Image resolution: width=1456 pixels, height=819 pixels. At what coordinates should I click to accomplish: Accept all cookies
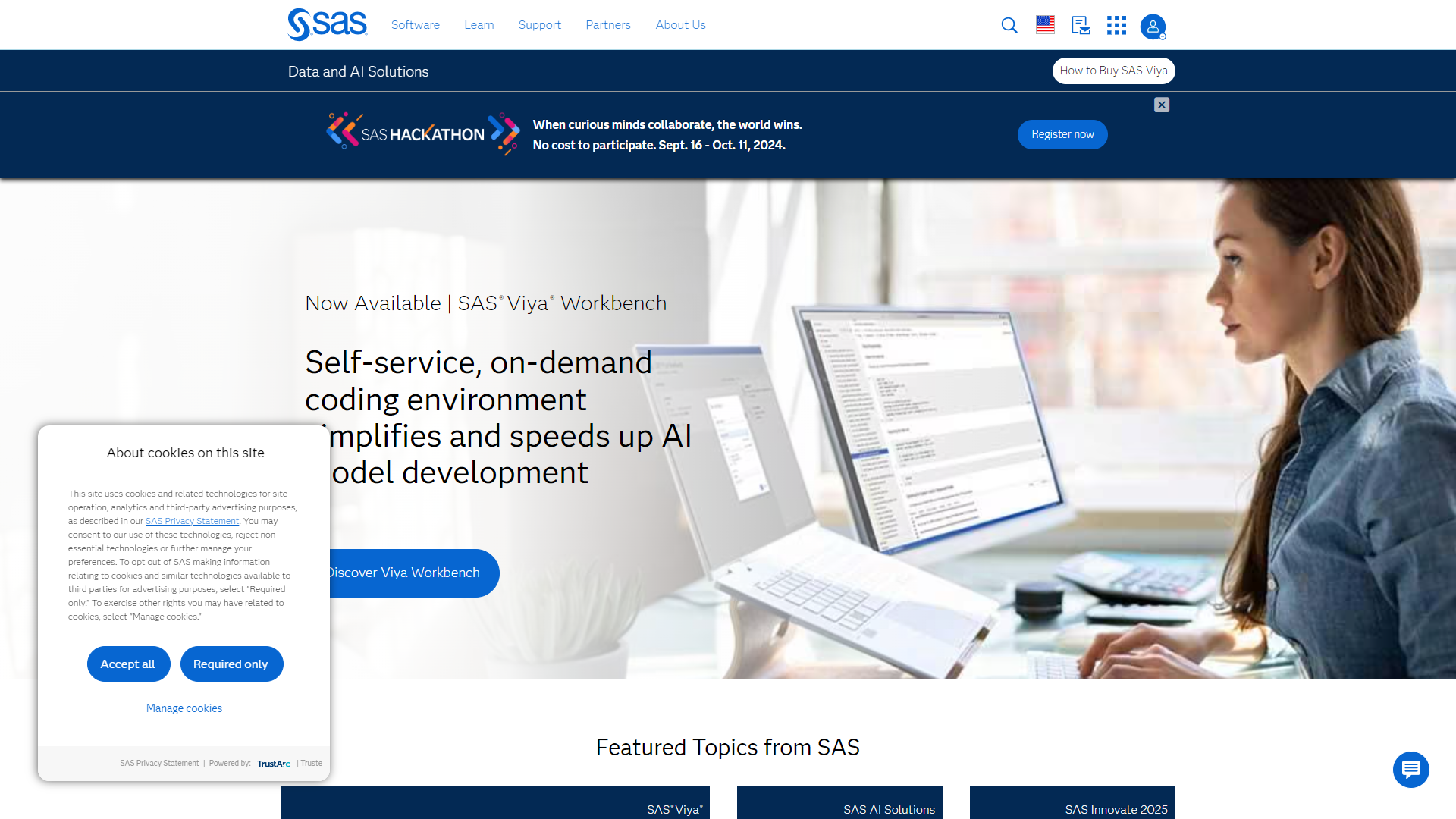coord(128,664)
